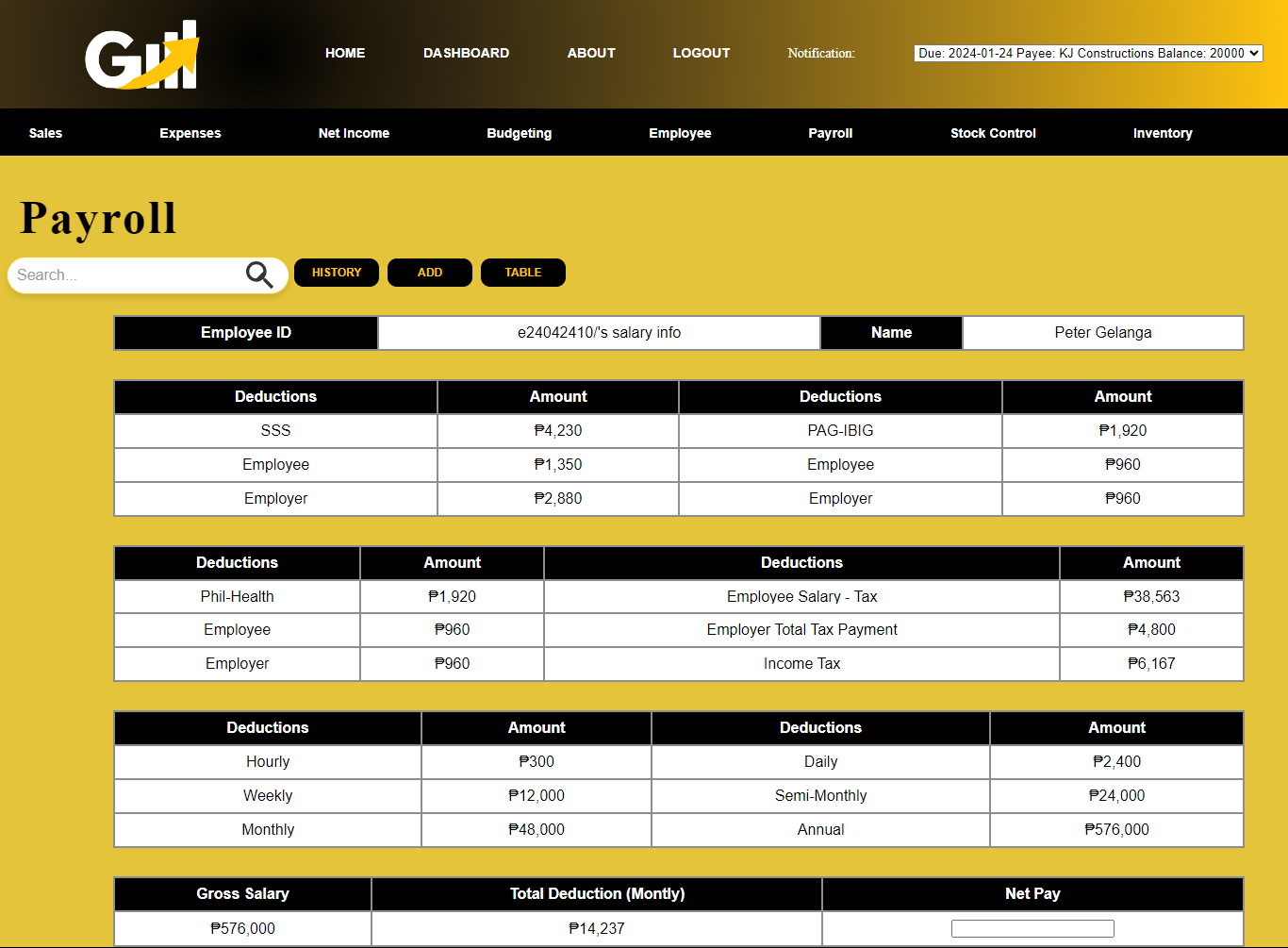Open the Sales section
This screenshot has width=1288, height=948.
point(45,133)
